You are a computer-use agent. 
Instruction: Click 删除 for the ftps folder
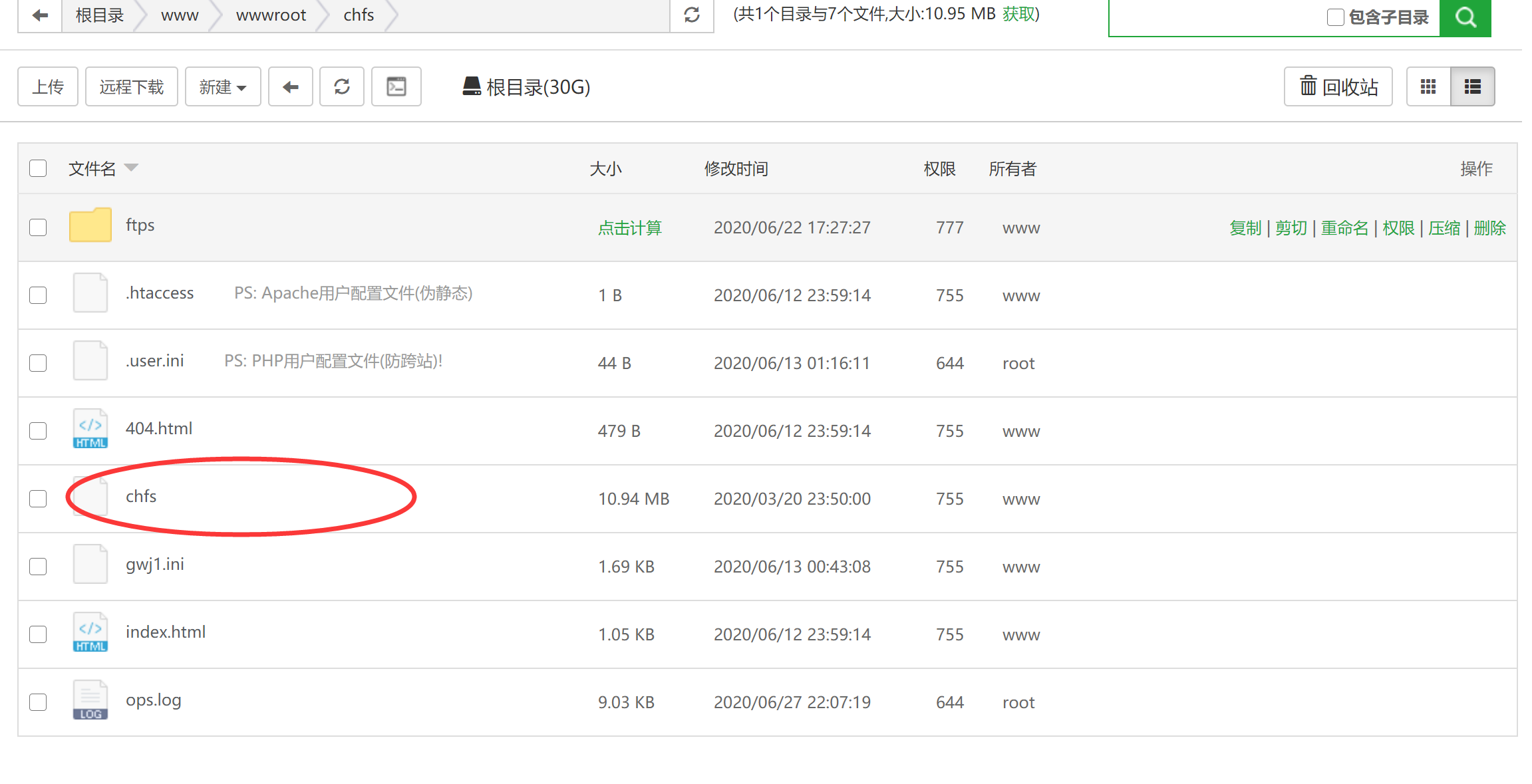point(1489,228)
